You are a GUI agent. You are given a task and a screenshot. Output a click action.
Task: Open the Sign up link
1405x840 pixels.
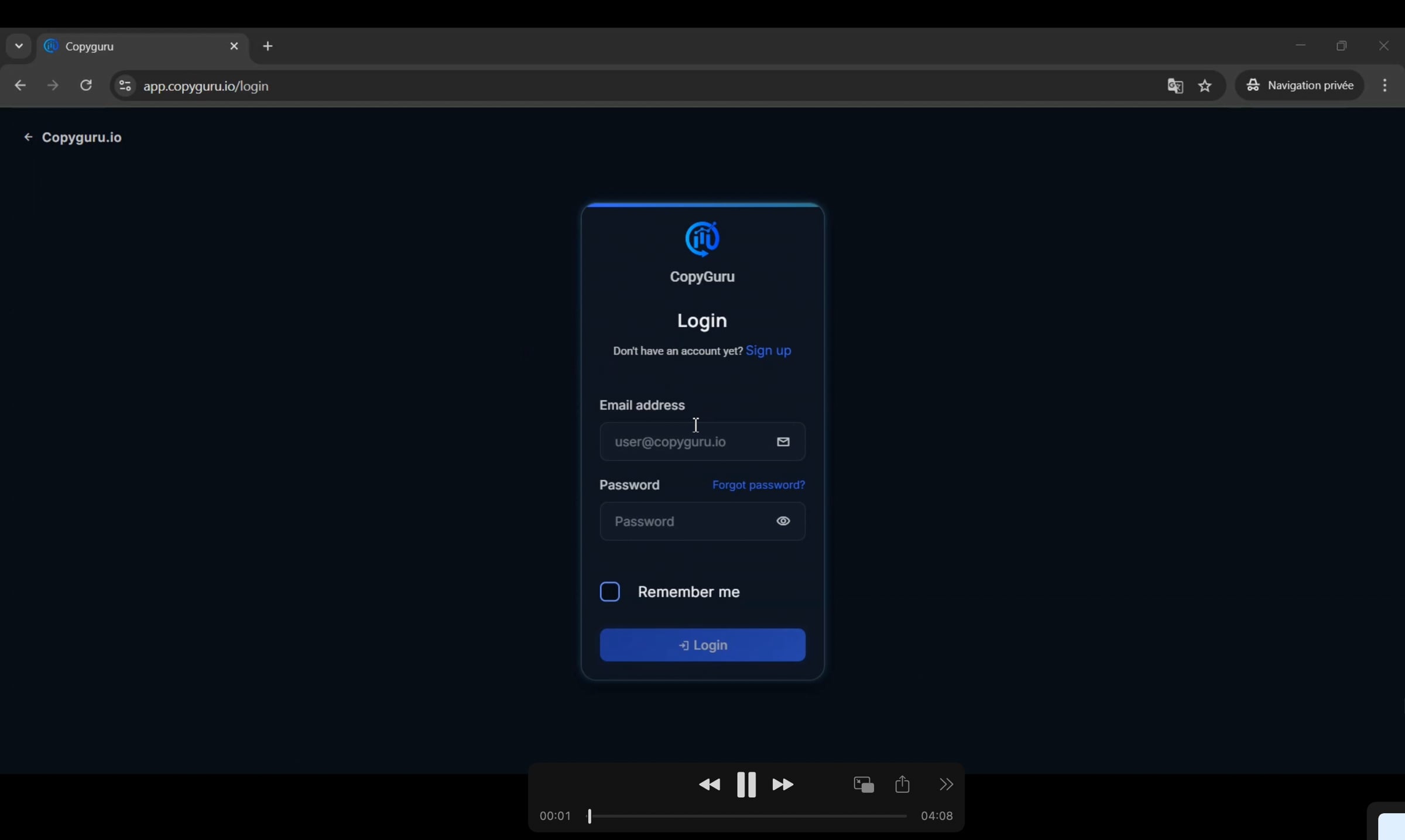click(768, 351)
